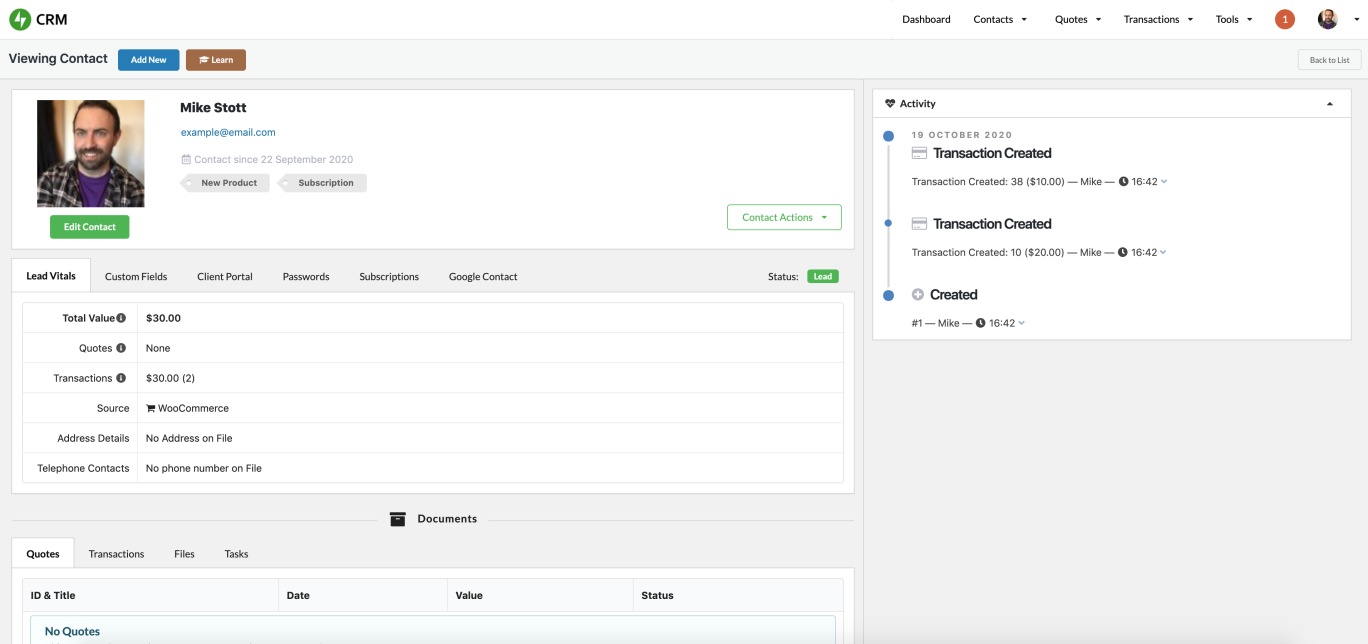Click the green CRM logo icon
This screenshot has width=1368, height=644.
(20, 19)
